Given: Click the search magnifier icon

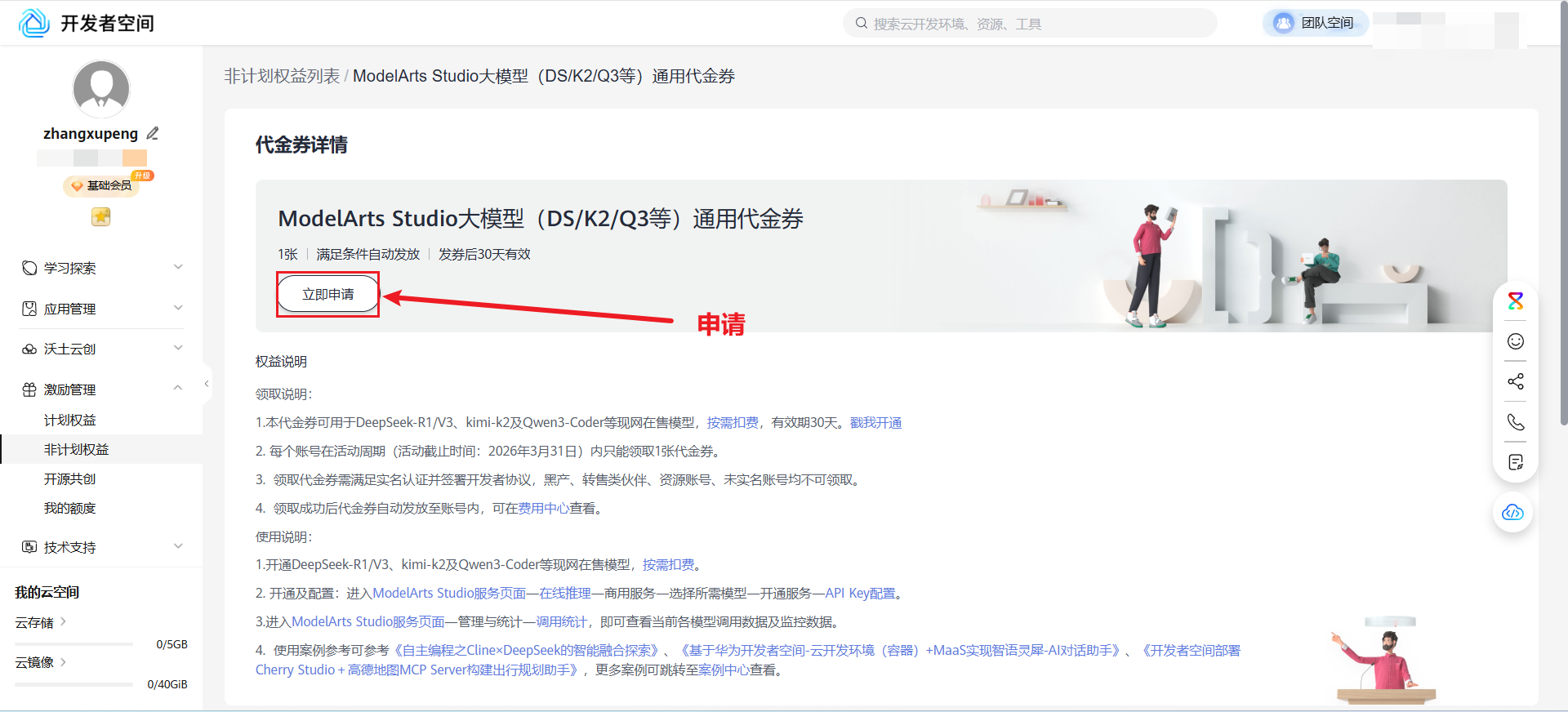Looking at the screenshot, I should [861, 23].
